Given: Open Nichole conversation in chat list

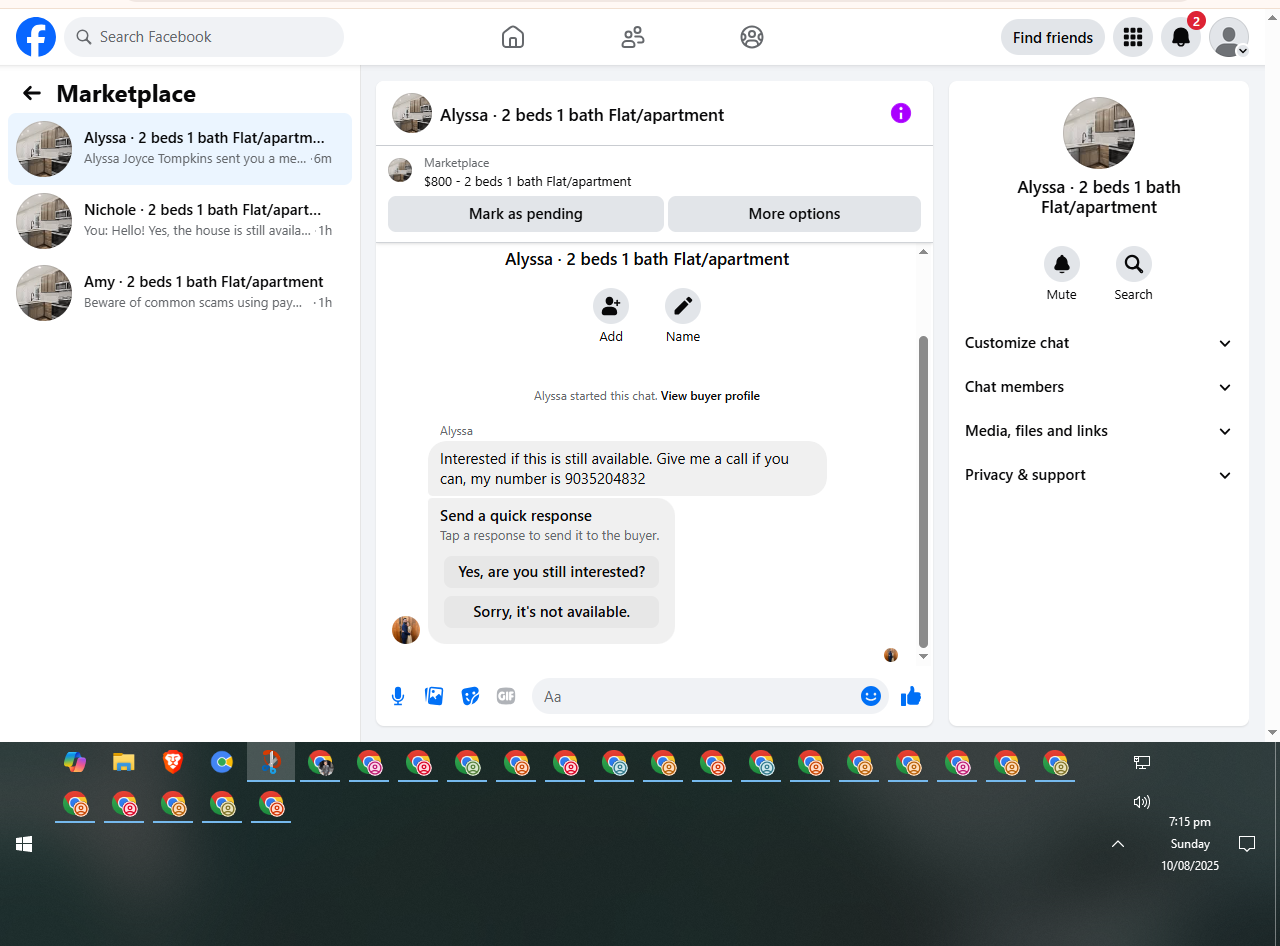Looking at the screenshot, I should tap(180, 221).
